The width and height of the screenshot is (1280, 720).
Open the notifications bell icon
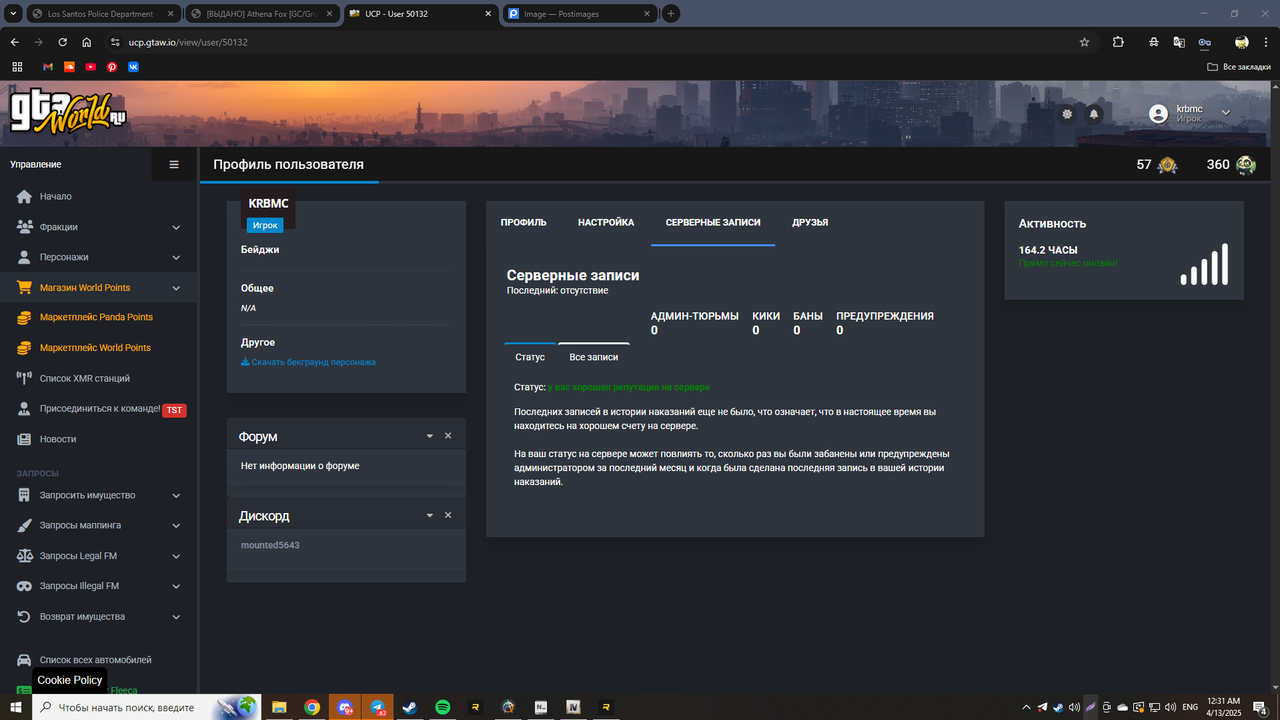click(x=1094, y=114)
